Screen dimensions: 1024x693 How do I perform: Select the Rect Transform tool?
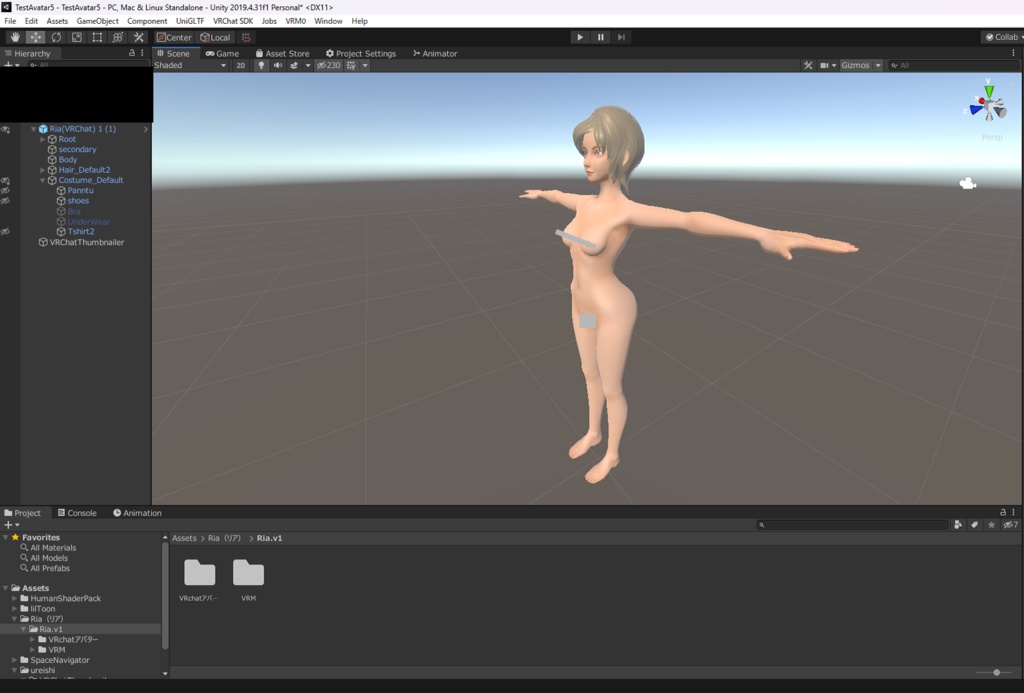[97, 37]
